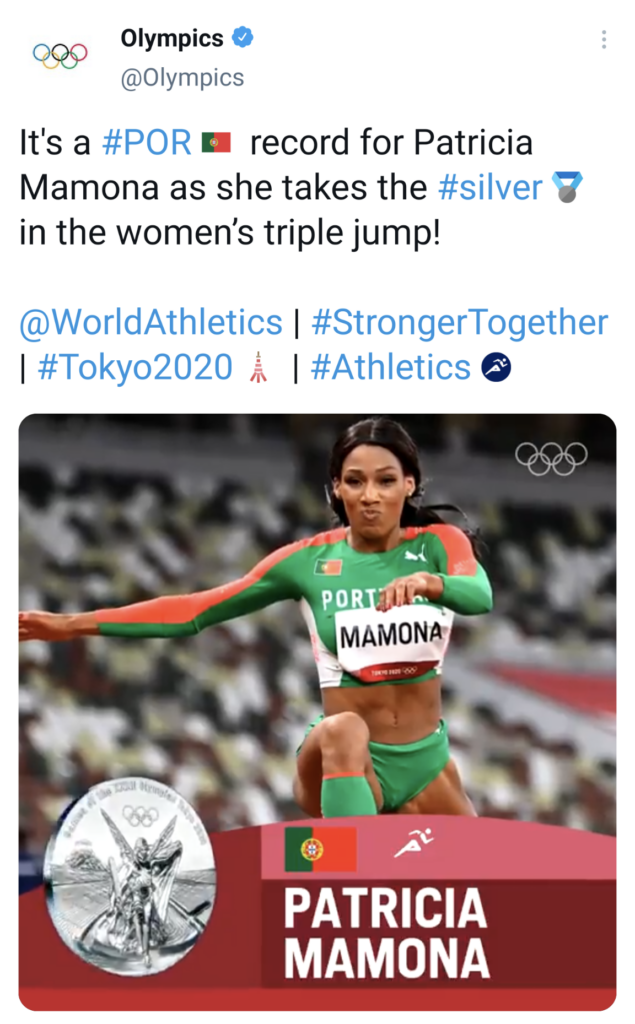This screenshot has height=1024, width=635.
Task: Open the @WorldAthletics mention
Action: tap(151, 323)
